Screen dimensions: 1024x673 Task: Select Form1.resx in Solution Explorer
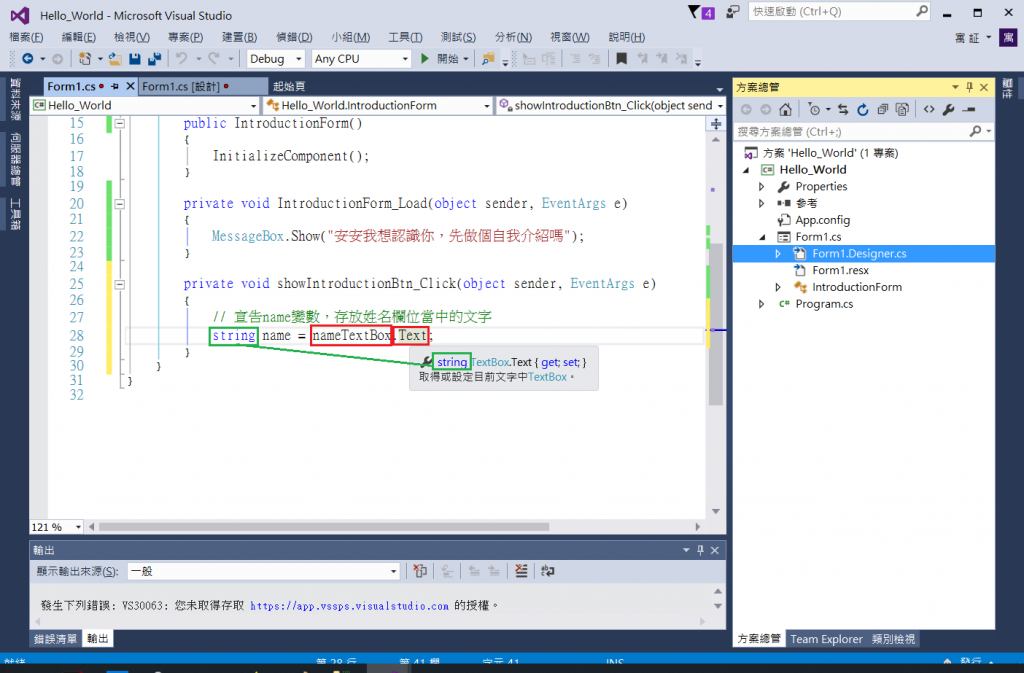[840, 270]
